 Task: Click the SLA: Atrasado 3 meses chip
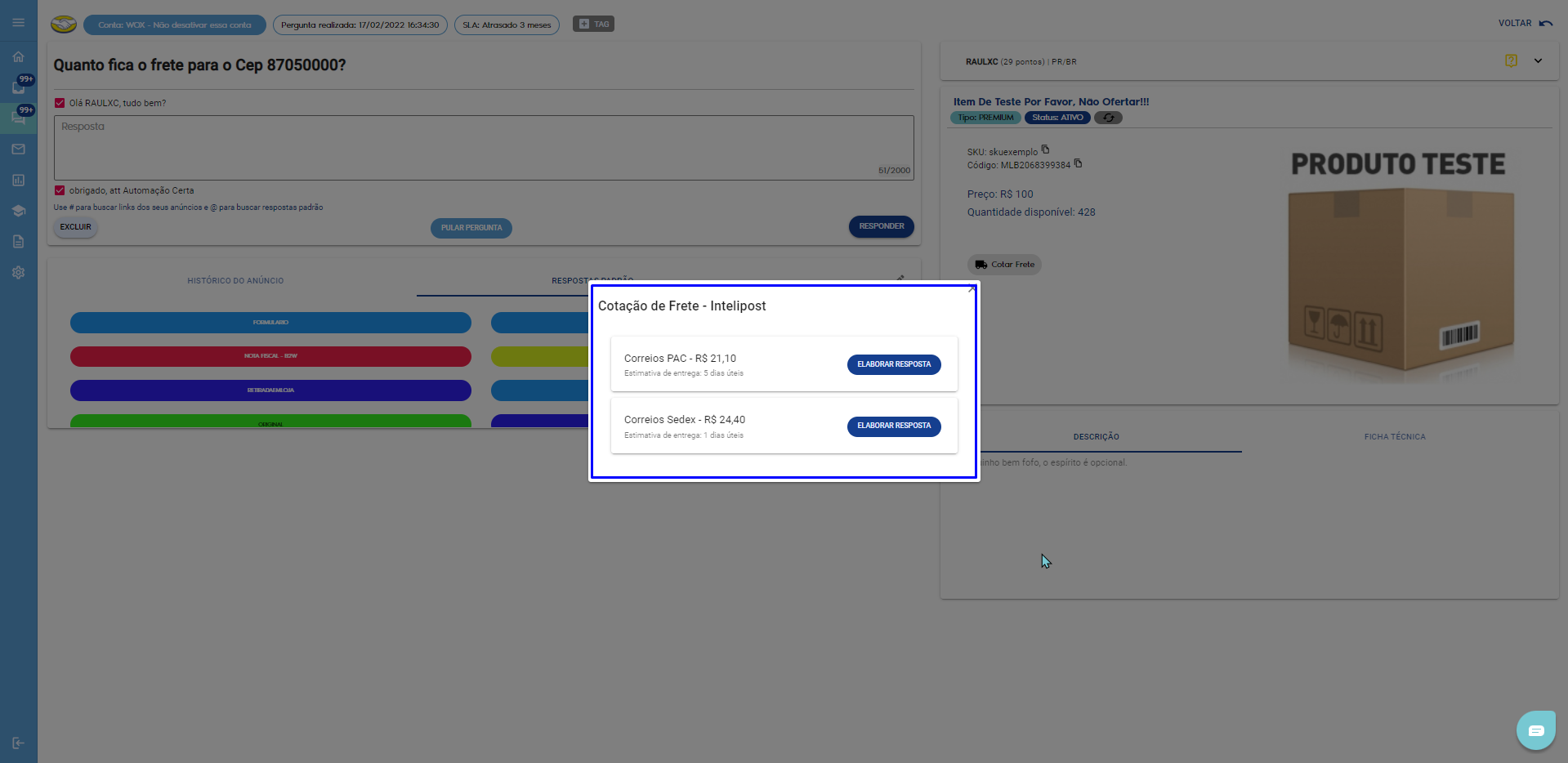[x=507, y=25]
